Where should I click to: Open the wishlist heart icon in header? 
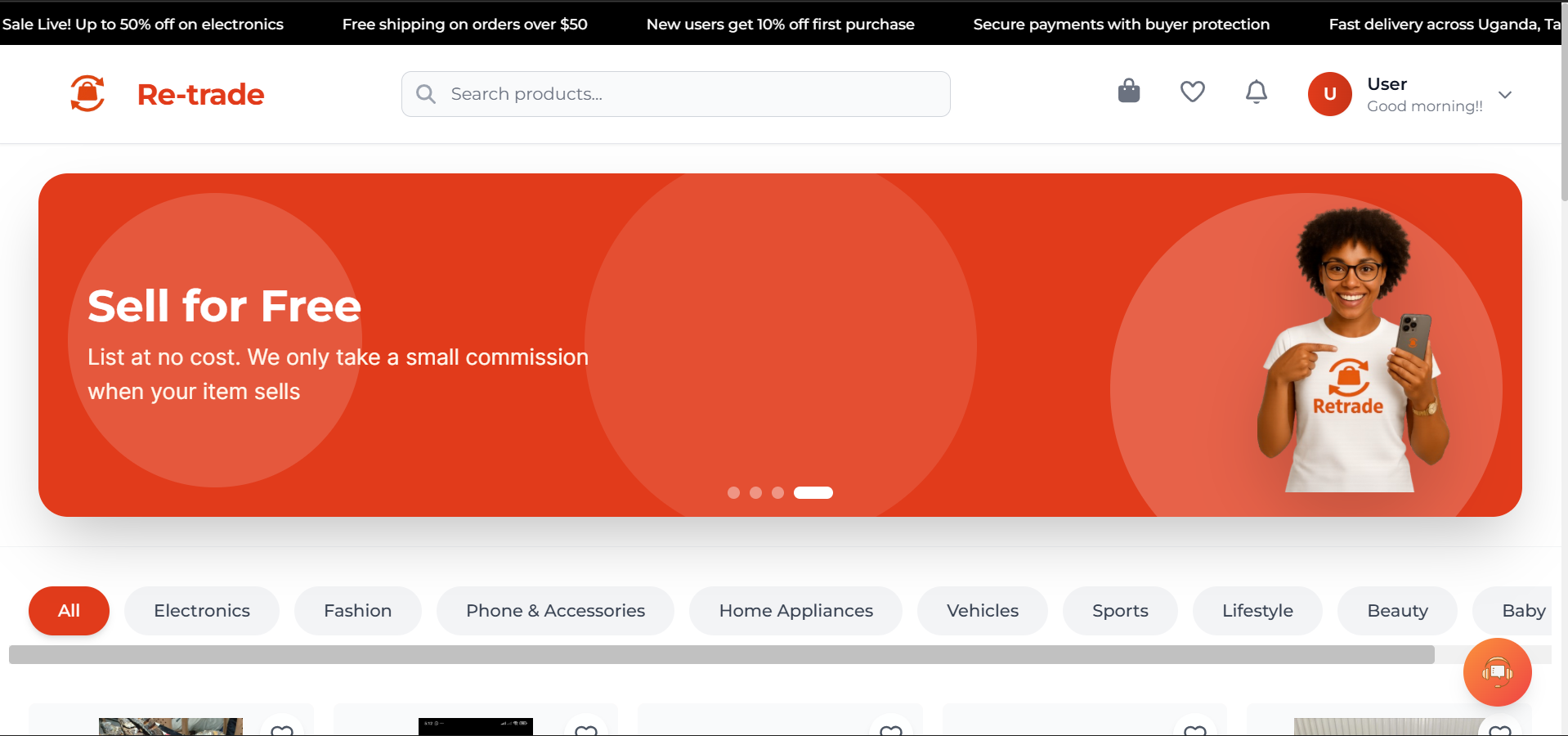tap(1192, 92)
